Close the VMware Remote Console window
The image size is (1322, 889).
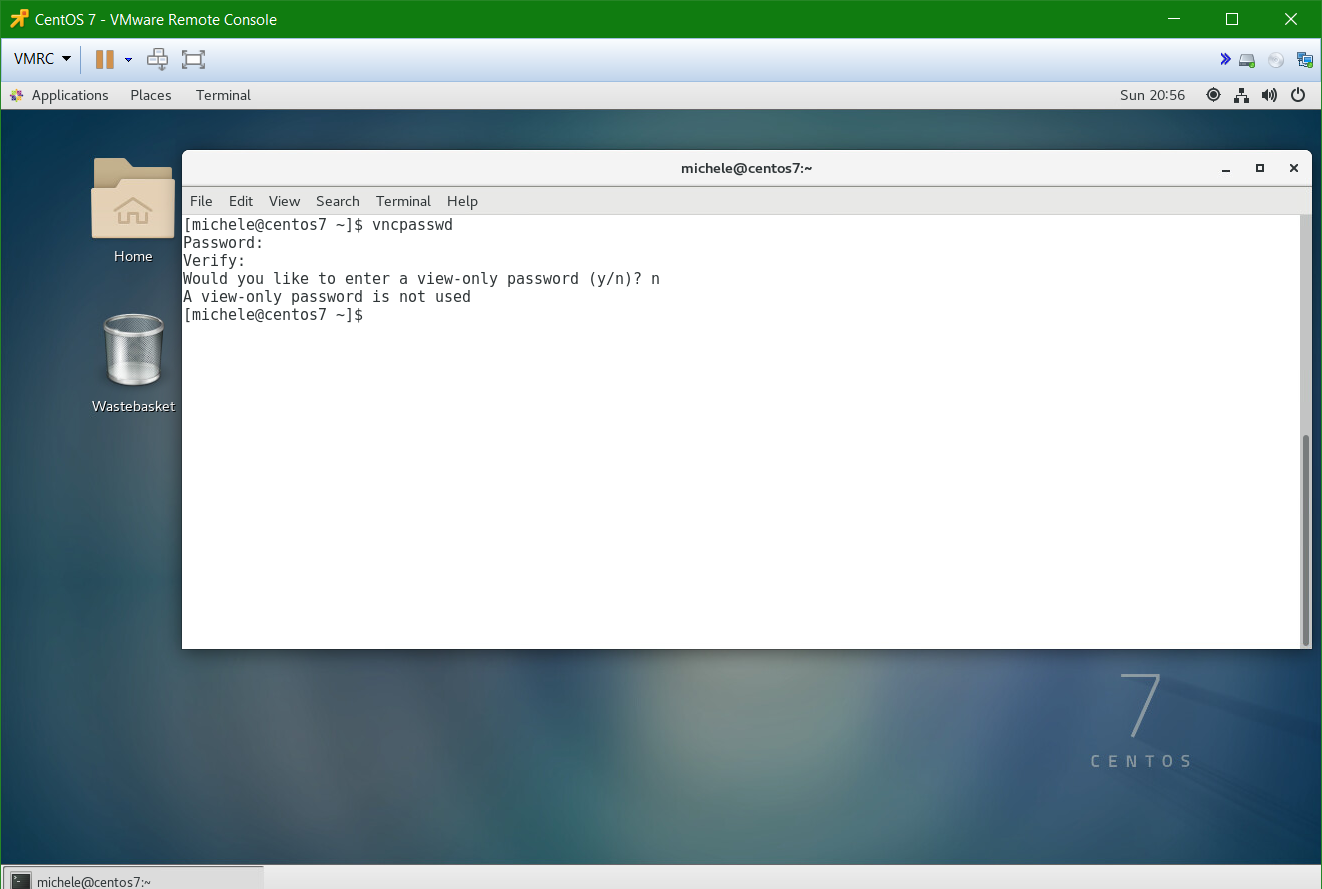pos(1289,19)
